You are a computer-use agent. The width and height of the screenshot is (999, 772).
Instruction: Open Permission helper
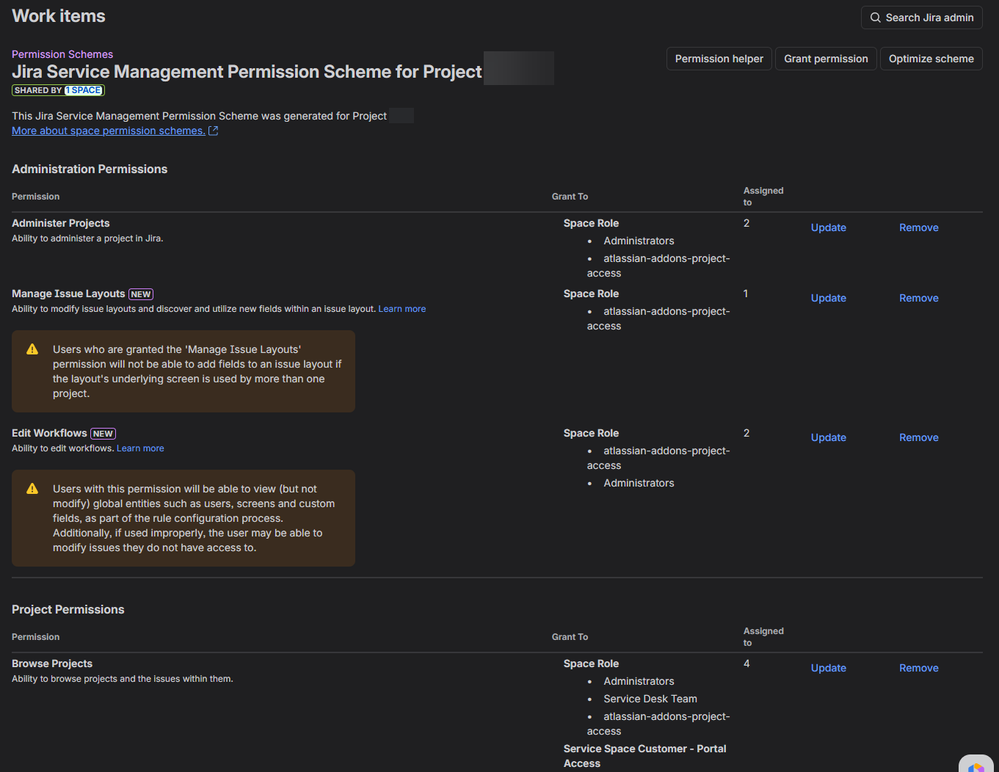719,59
